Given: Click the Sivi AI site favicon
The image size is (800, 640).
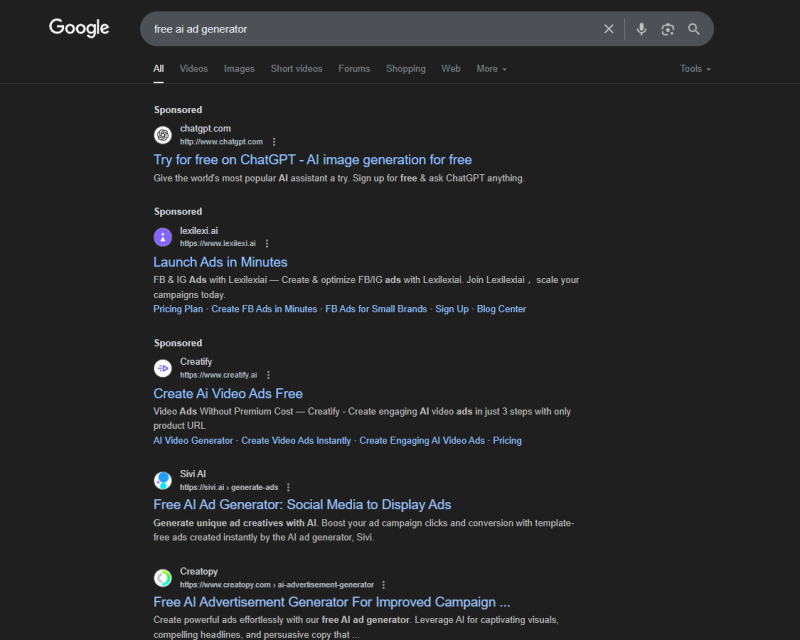Looking at the screenshot, I should point(163,480).
